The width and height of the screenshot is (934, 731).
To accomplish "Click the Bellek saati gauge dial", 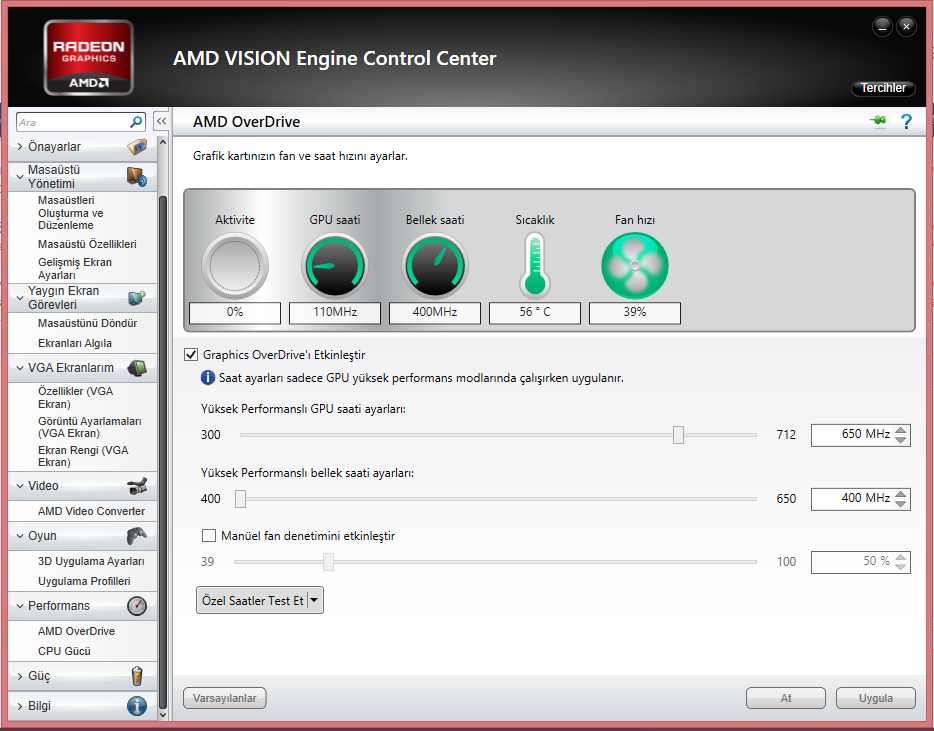I will [x=435, y=266].
